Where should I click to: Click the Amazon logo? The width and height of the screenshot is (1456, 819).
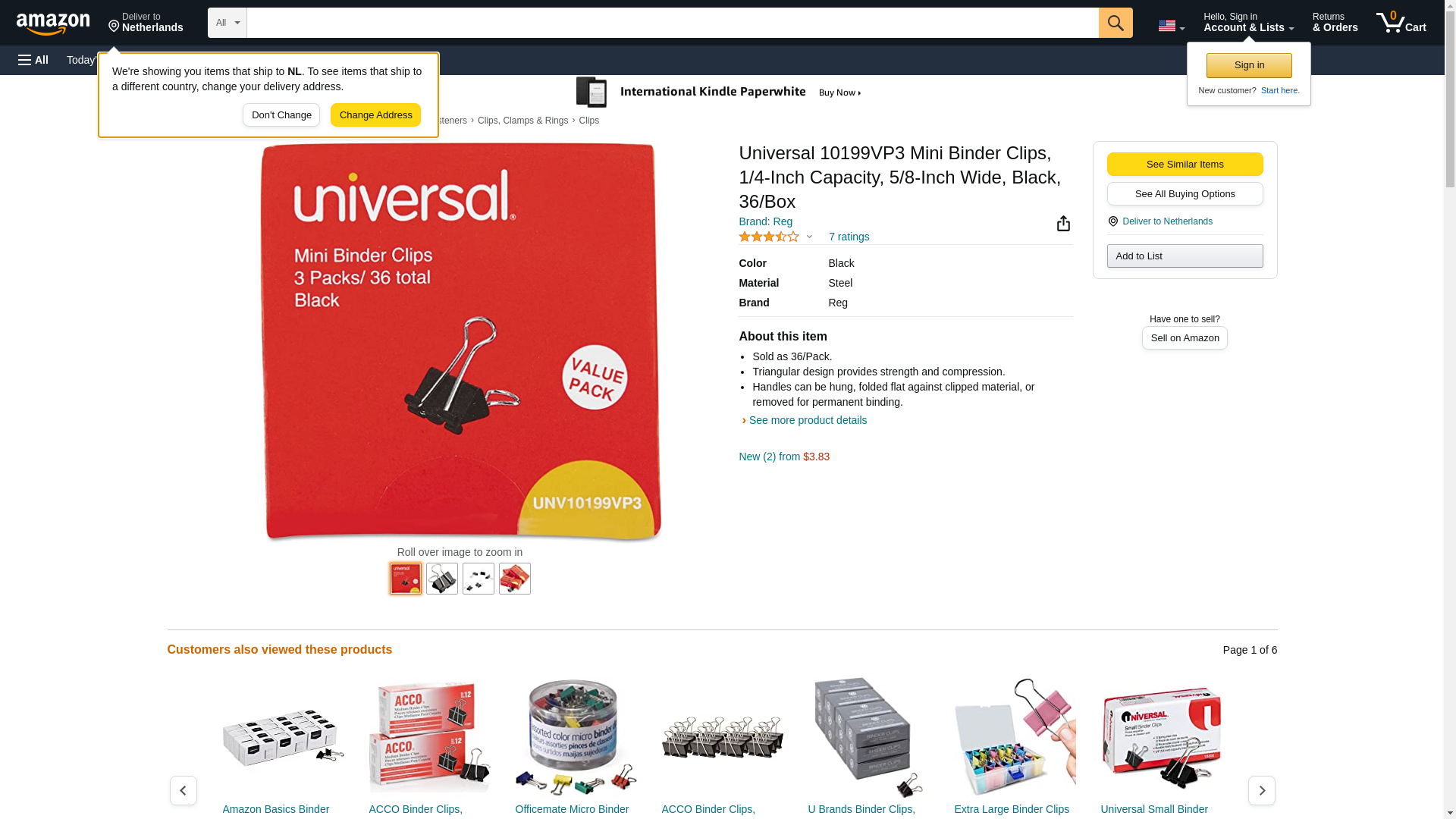[x=53, y=24]
